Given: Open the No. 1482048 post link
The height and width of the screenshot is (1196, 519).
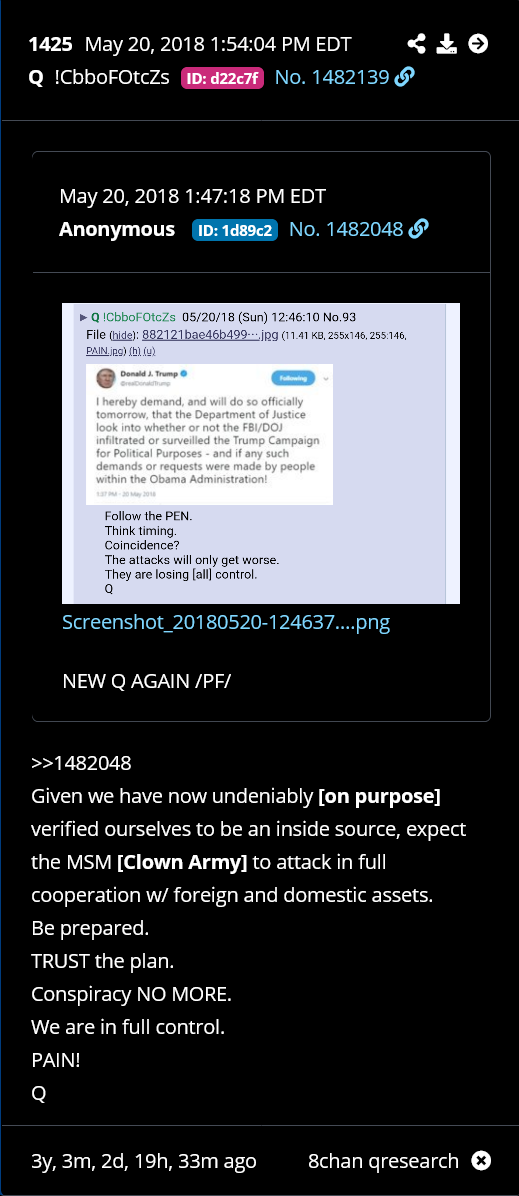Looking at the screenshot, I should tap(347, 229).
